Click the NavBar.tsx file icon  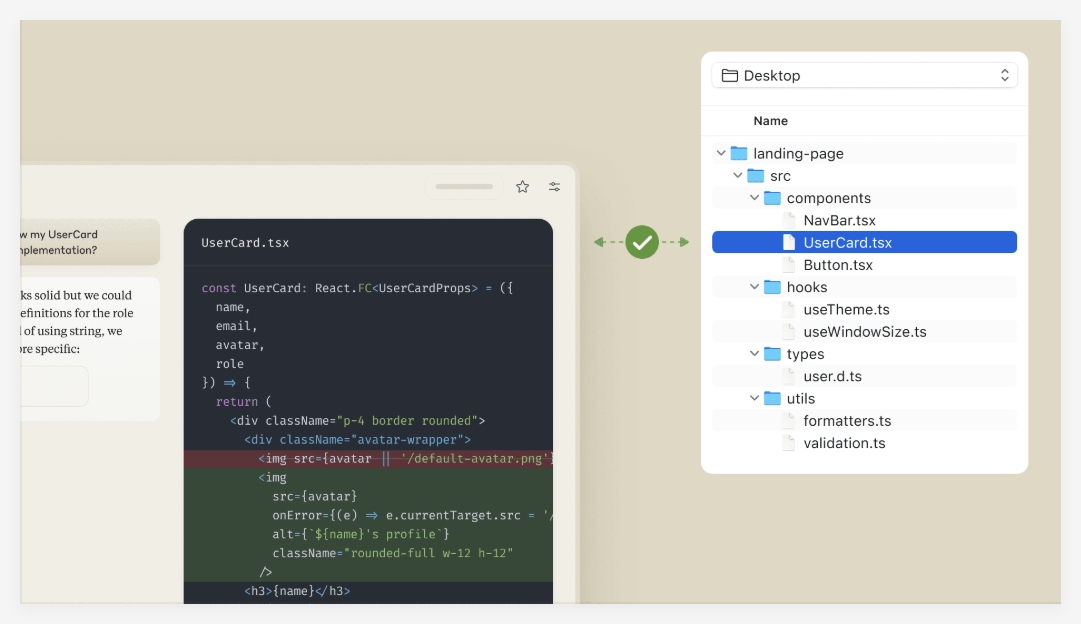point(788,219)
